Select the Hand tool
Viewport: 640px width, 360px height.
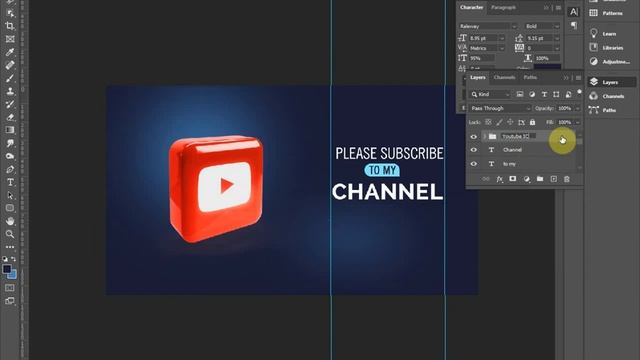pyautogui.click(x=10, y=221)
